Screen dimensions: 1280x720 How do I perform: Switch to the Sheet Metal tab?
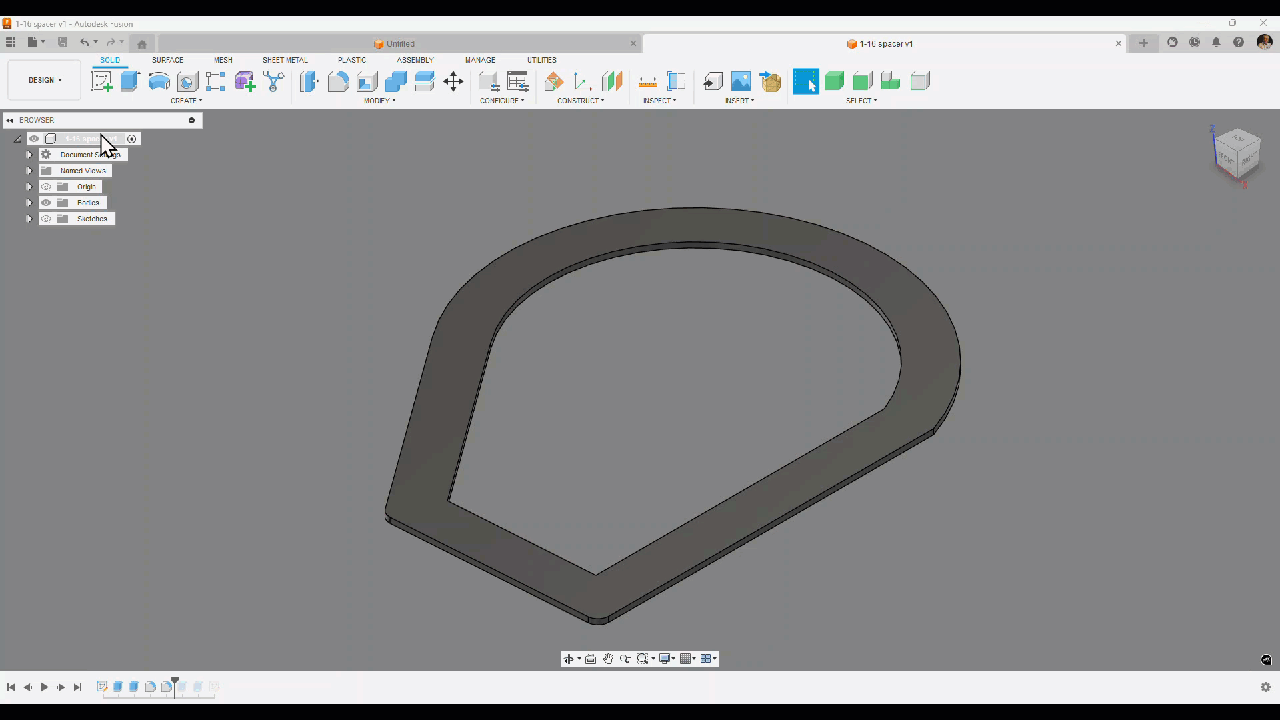(285, 60)
